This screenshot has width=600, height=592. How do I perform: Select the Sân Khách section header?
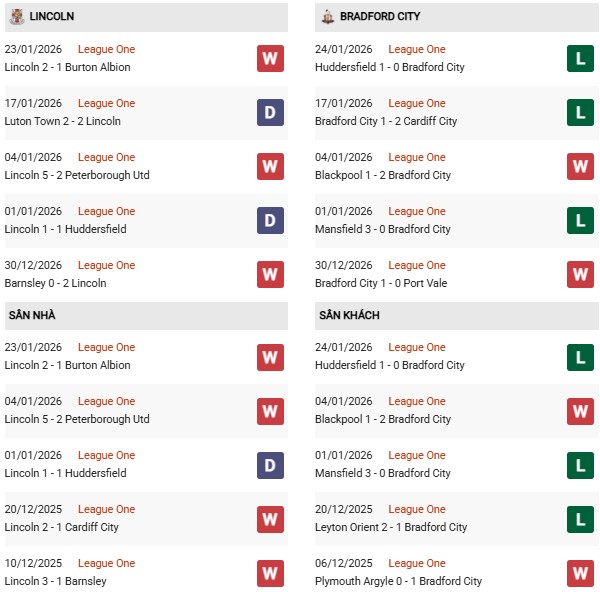[349, 315]
